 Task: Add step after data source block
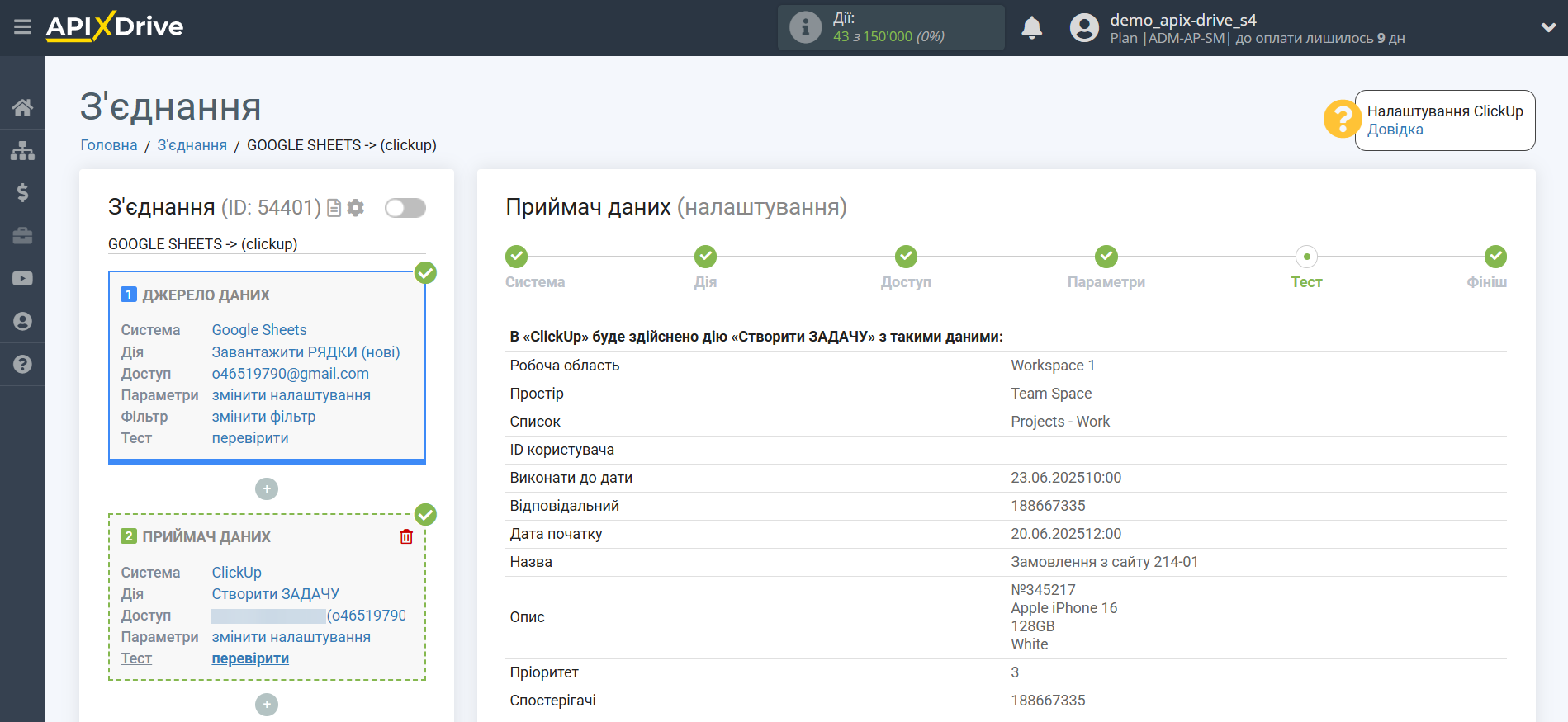coord(267,489)
